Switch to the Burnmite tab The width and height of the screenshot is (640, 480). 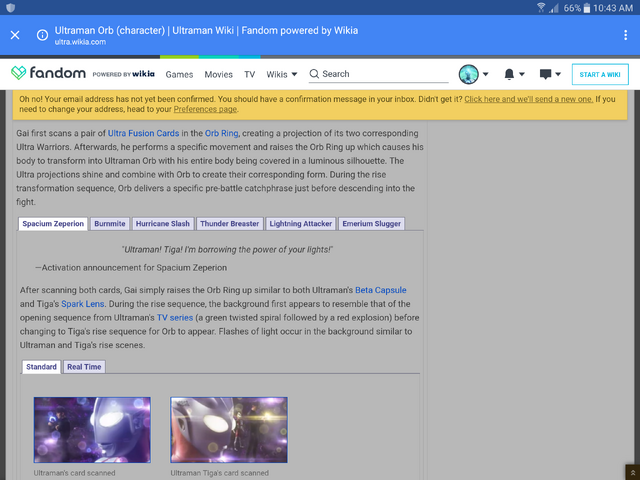[110, 224]
